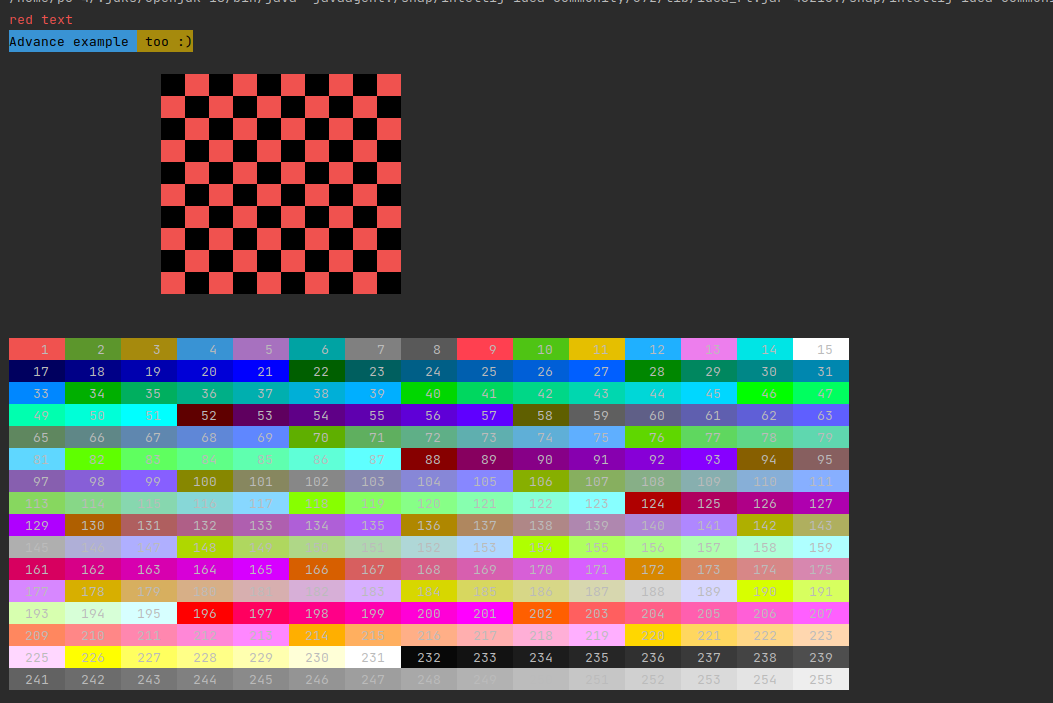The height and width of the screenshot is (703, 1053).
Task: Click the light cyan cell 159
Action: click(x=821, y=547)
